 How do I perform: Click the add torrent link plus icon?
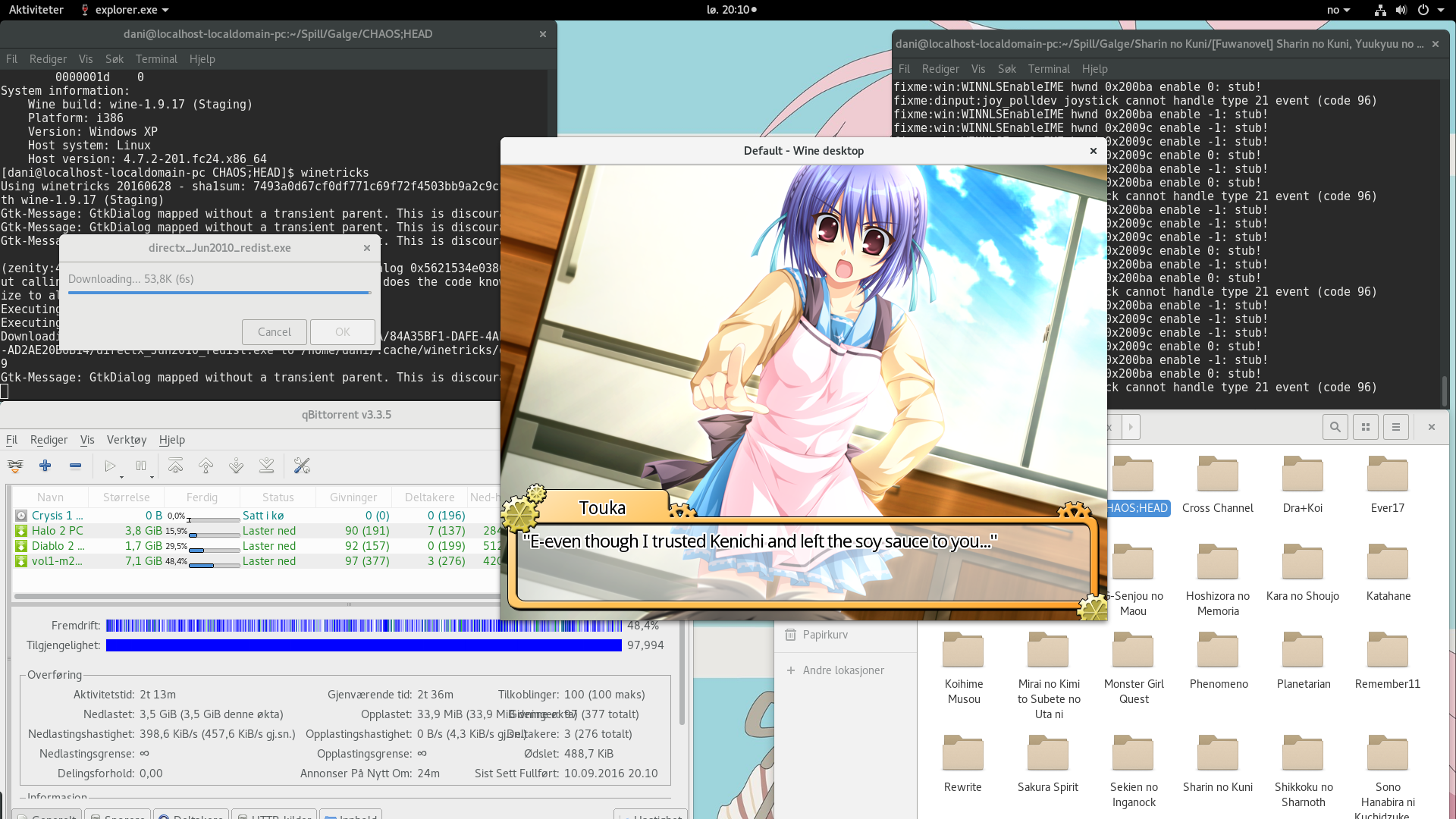pyautogui.click(x=45, y=466)
